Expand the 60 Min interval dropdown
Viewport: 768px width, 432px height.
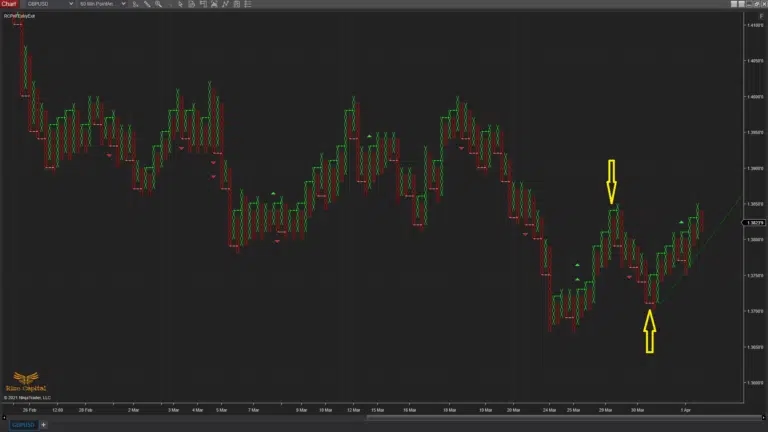point(127,4)
